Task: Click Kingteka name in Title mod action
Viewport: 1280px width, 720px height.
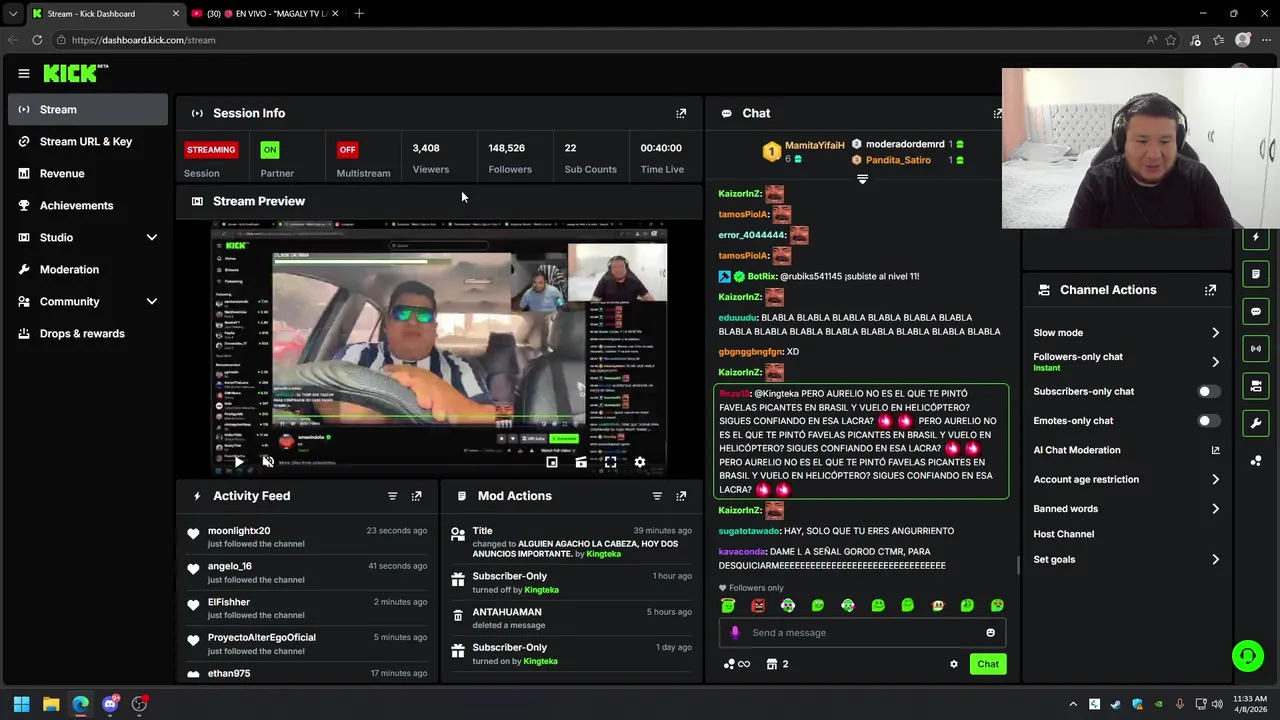Action: 603,554
